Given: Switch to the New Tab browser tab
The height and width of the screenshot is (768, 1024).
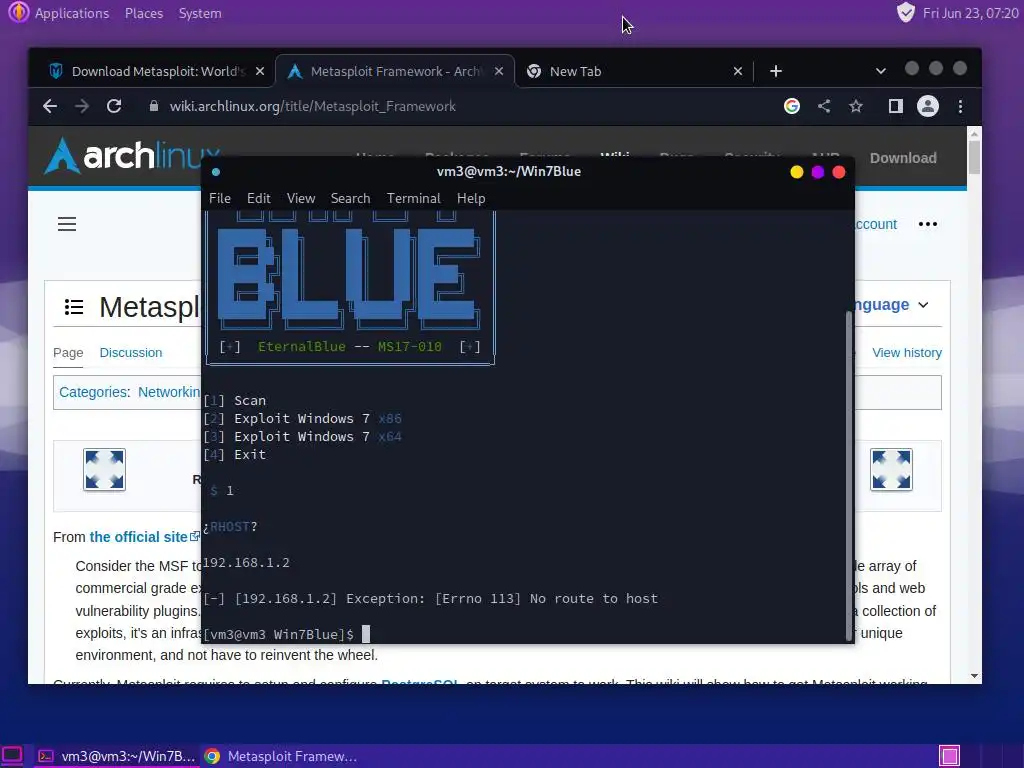Looking at the screenshot, I should (633, 71).
